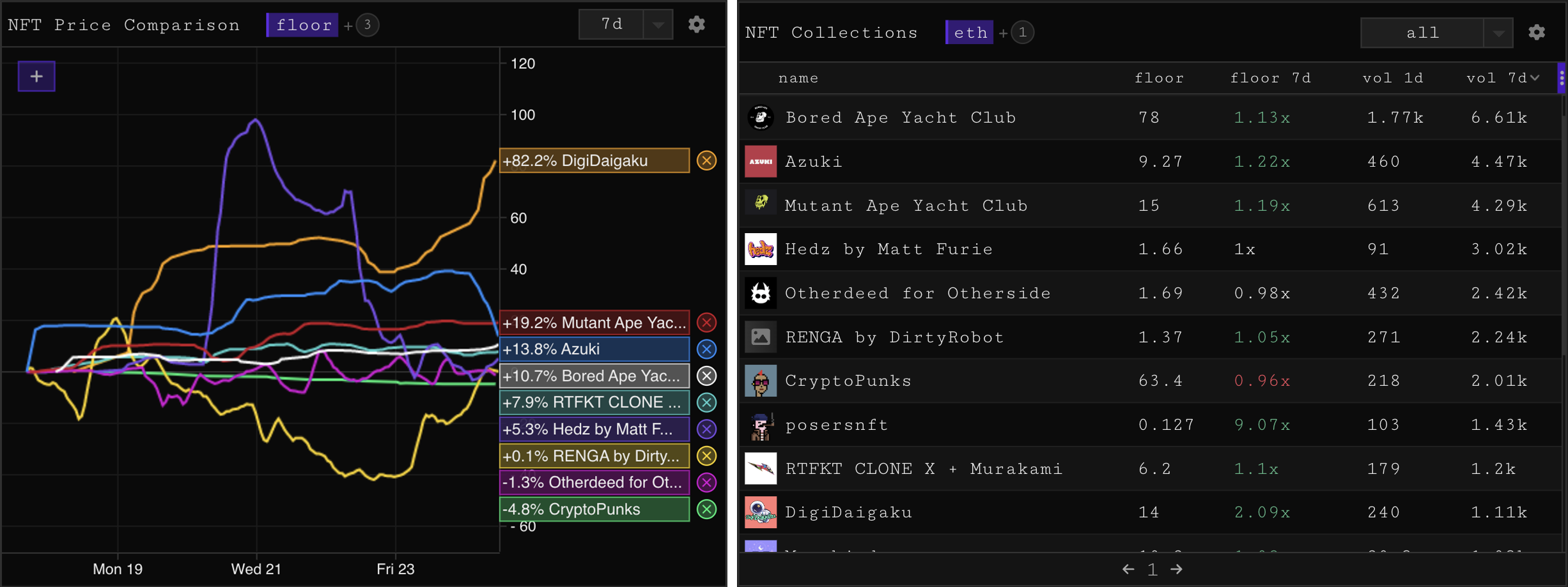The width and height of the screenshot is (1568, 587).
Task: Go to next page arrow
Action: pyautogui.click(x=1176, y=569)
